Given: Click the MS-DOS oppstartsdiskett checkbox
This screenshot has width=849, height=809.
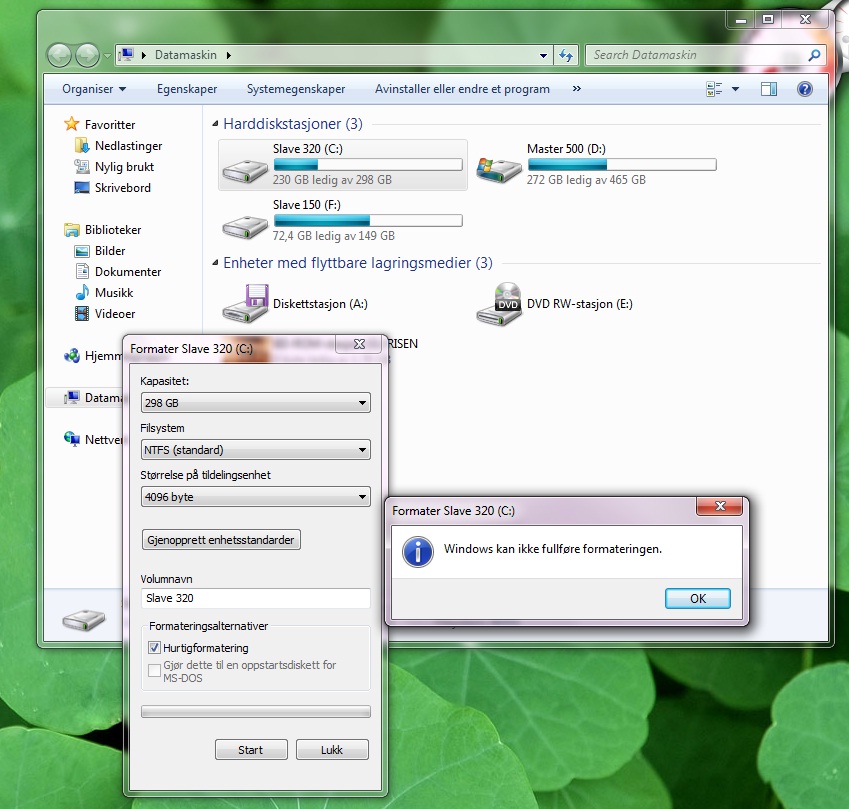Looking at the screenshot, I should point(154,670).
